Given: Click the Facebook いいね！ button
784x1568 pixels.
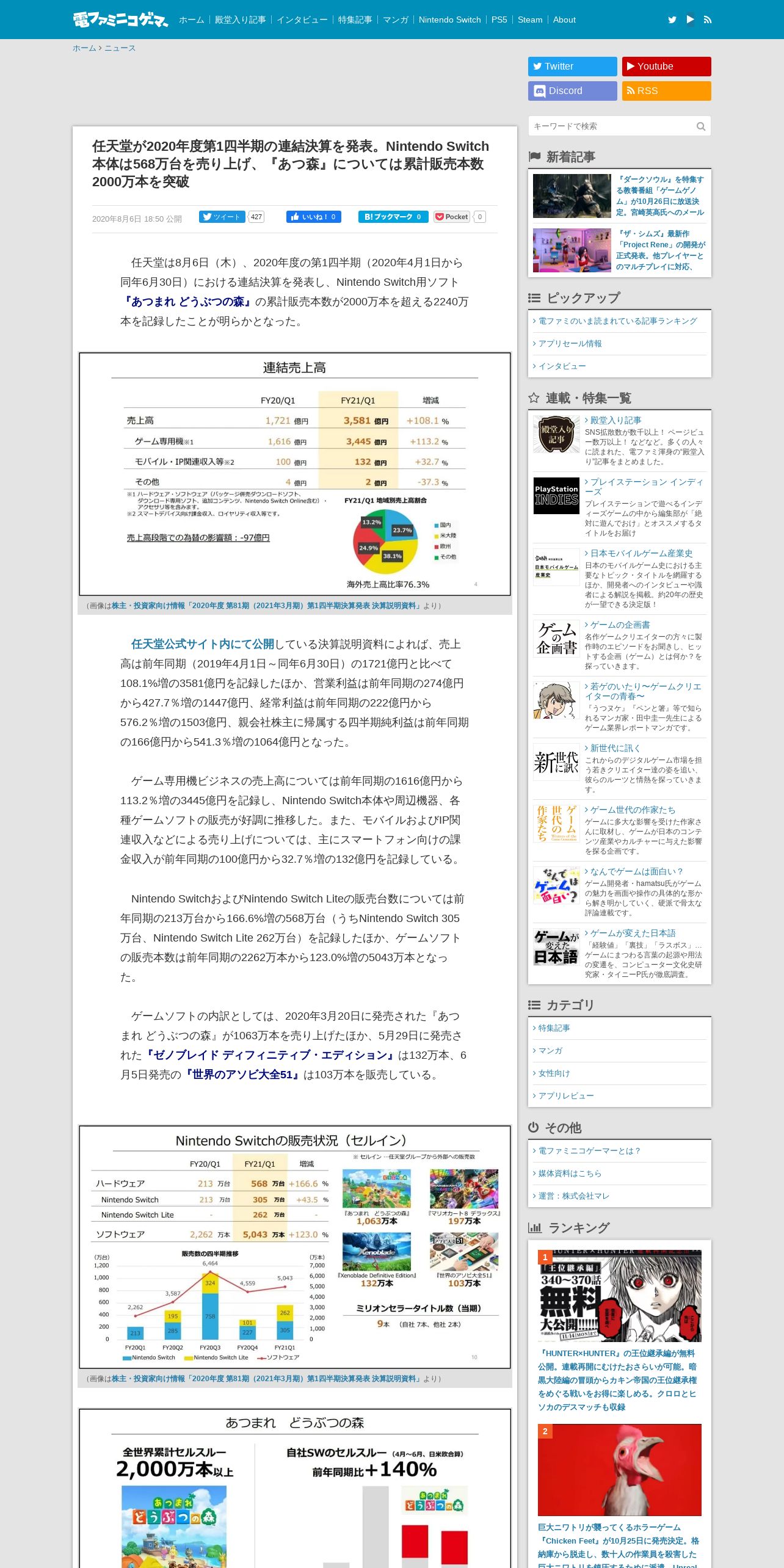Looking at the screenshot, I should [x=314, y=217].
